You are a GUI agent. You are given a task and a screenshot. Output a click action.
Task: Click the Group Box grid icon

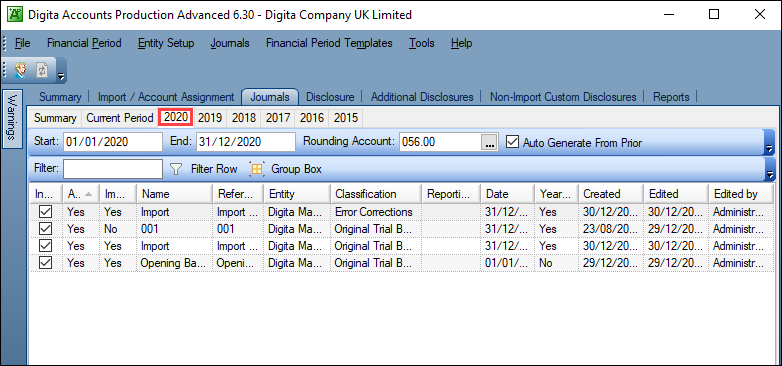tap(256, 169)
